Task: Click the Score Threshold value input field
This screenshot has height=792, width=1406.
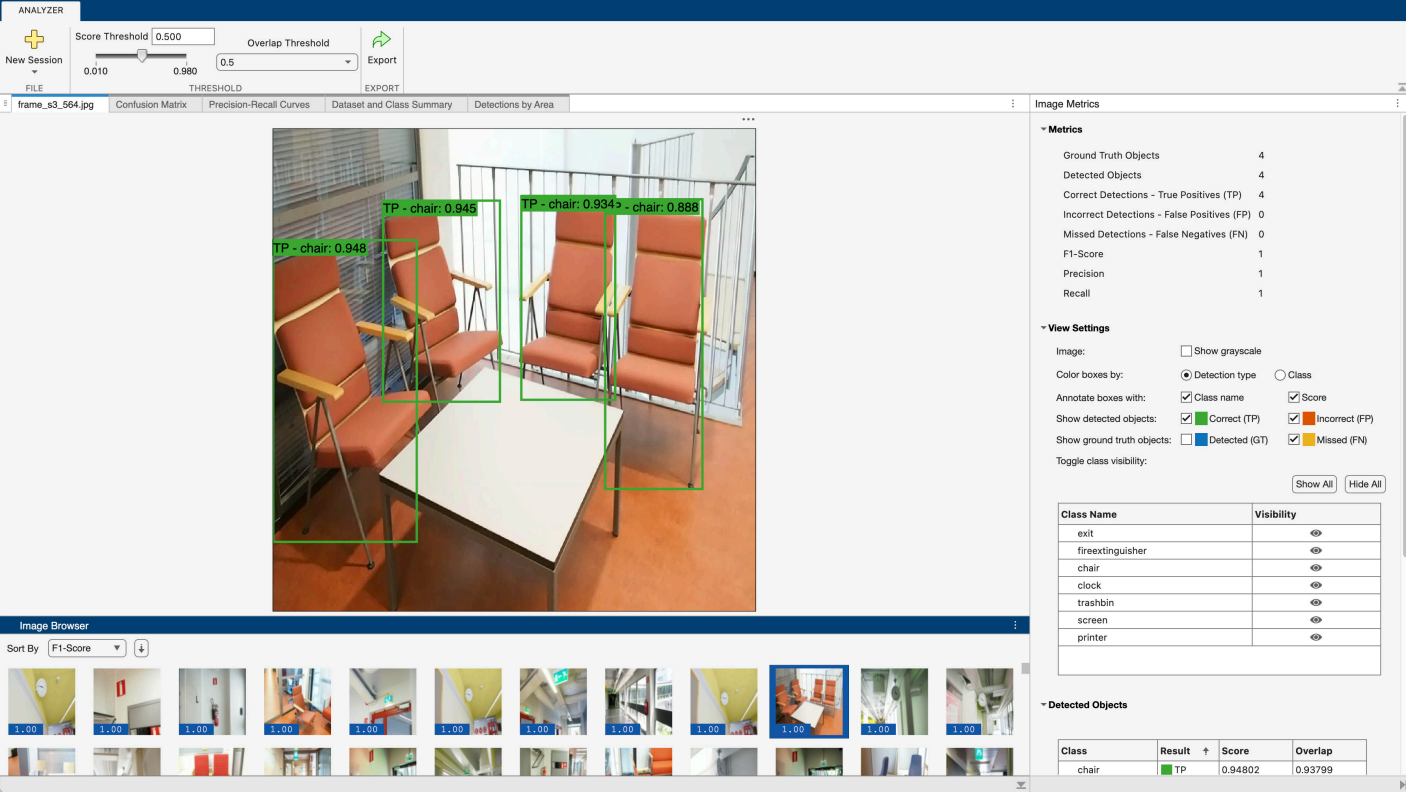Action: (x=183, y=36)
